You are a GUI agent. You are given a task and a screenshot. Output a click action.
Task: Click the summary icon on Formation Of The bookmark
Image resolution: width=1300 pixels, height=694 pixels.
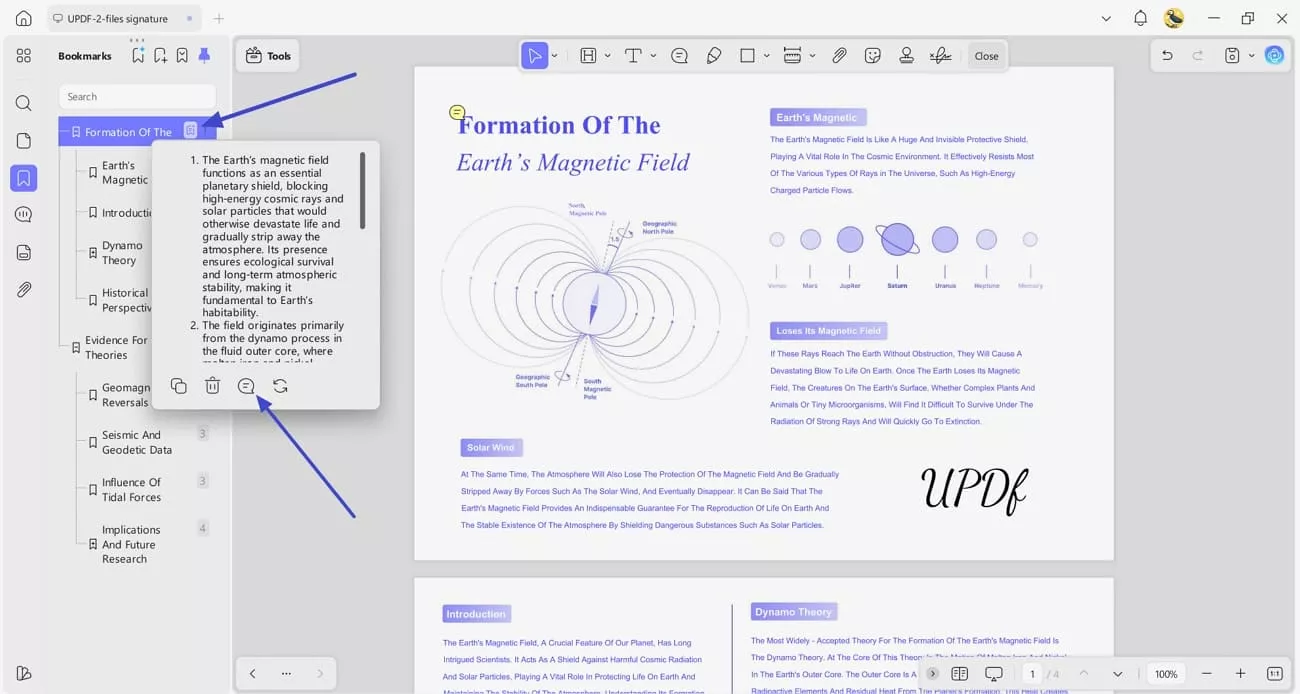point(191,130)
